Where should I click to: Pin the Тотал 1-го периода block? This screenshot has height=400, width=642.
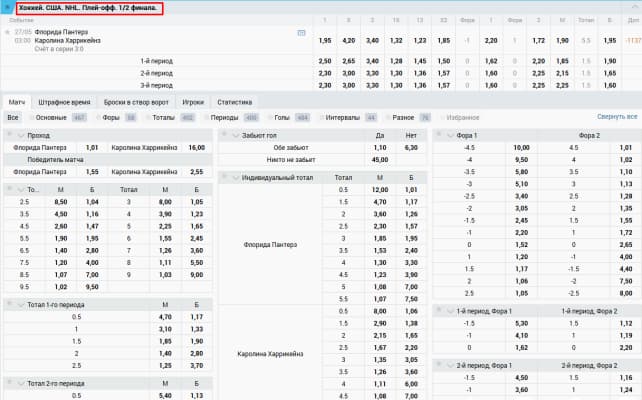pyautogui.click(x=9, y=304)
